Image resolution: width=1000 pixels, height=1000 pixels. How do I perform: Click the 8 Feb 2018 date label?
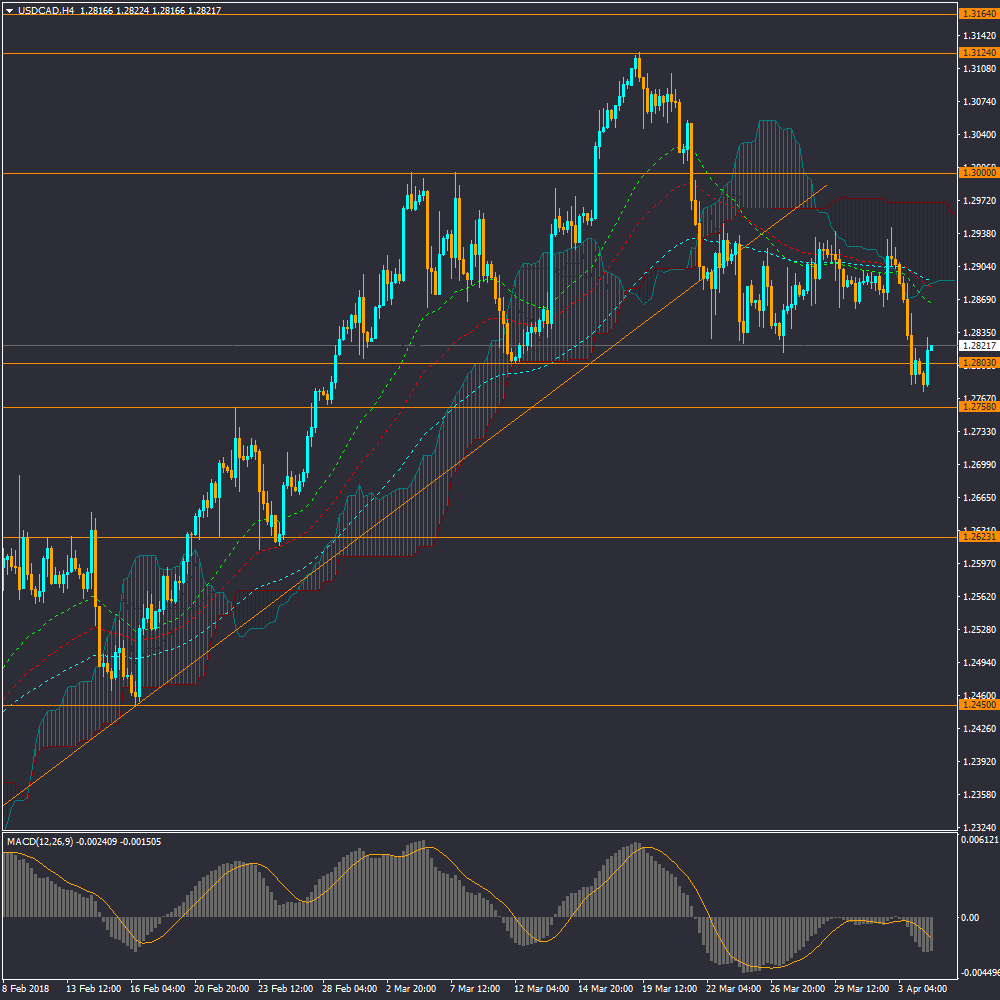point(28,989)
